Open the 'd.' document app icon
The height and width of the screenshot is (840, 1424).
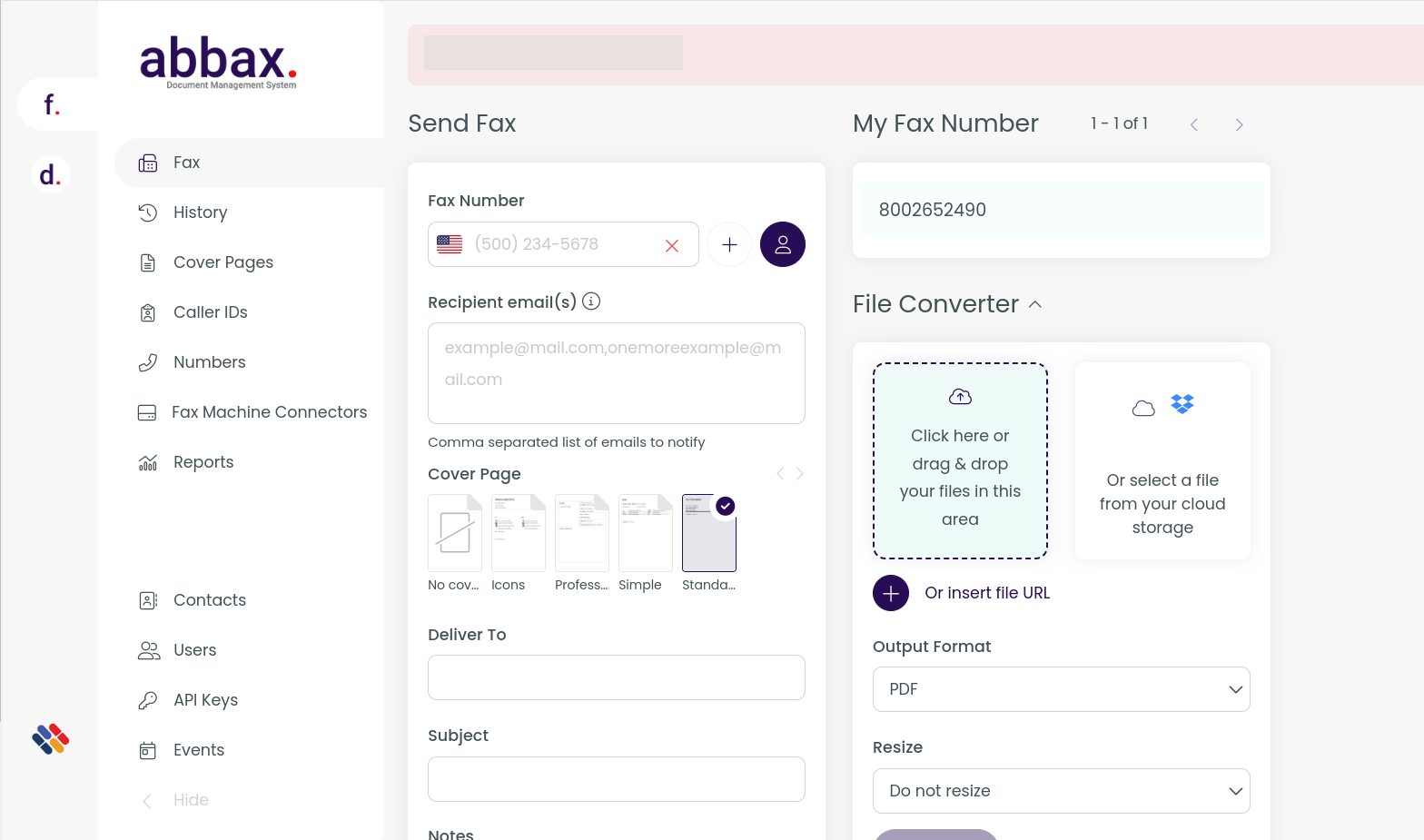50,174
